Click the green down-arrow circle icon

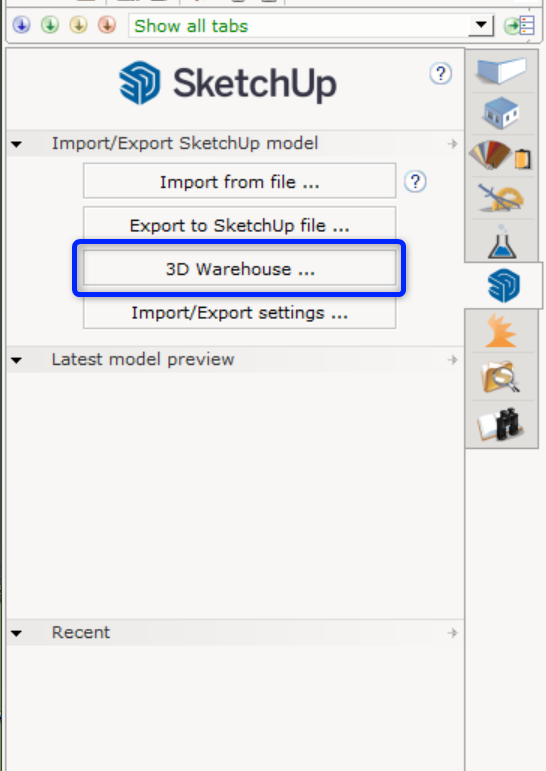[x=50, y=25]
